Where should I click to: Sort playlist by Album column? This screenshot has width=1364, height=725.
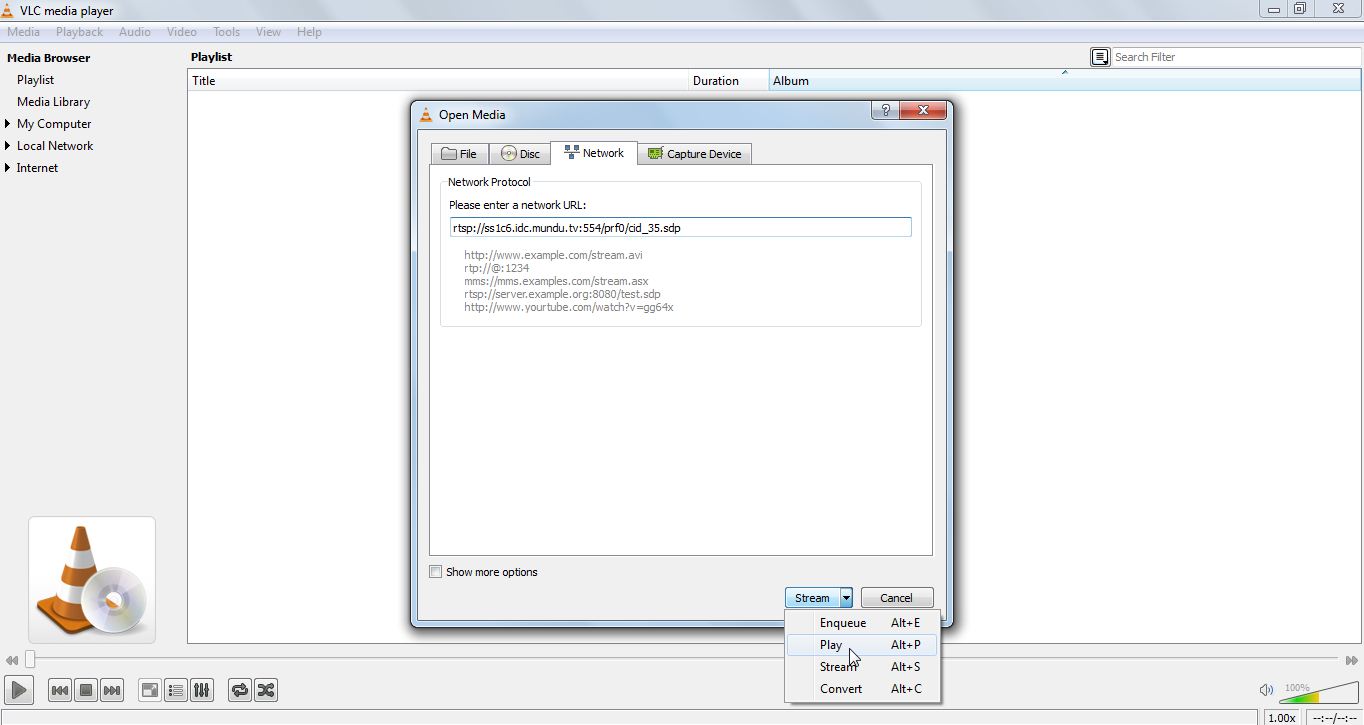tap(1065, 81)
